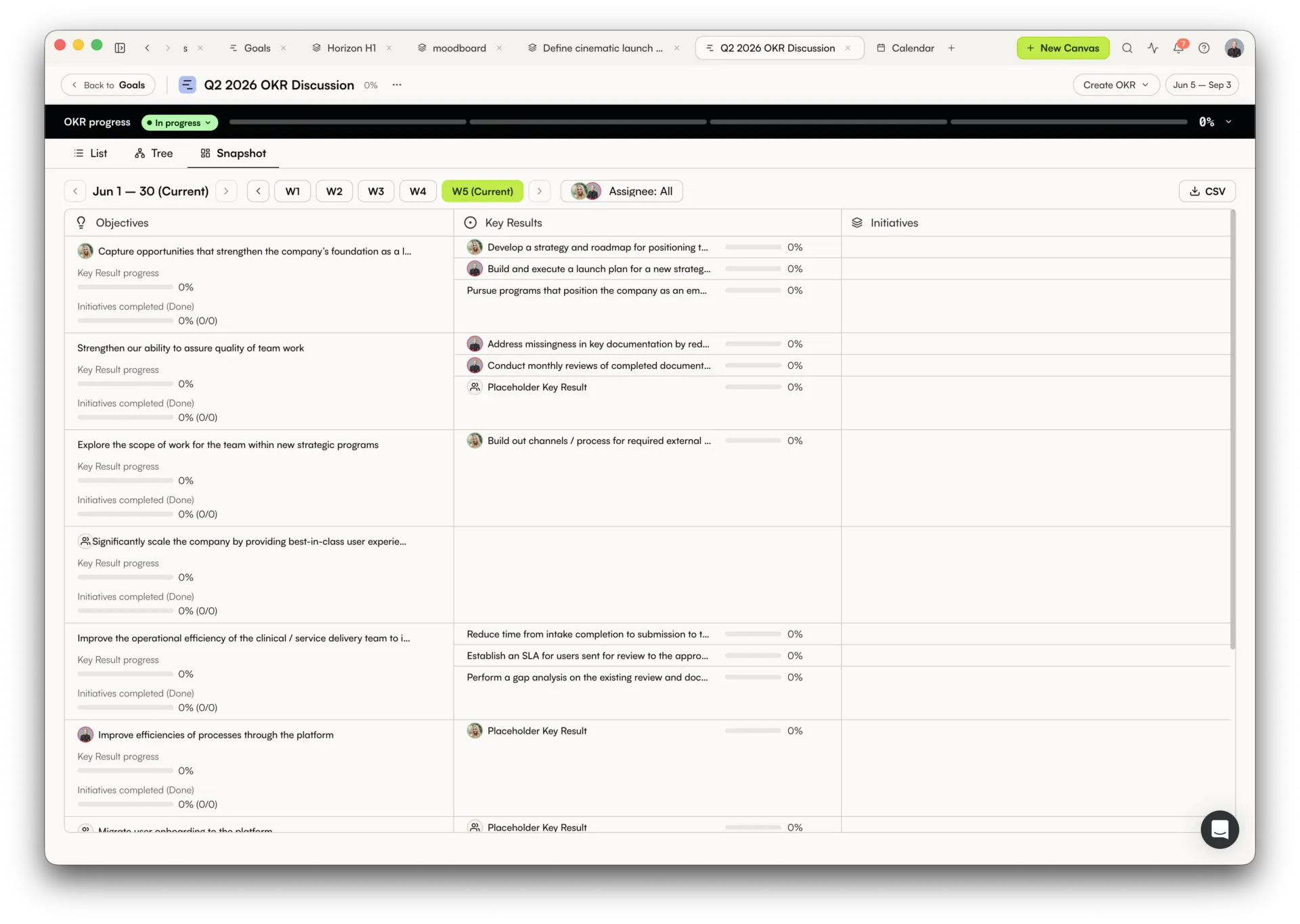Image resolution: width=1300 pixels, height=924 pixels.
Task: Close the Goals tab
Action: click(283, 48)
